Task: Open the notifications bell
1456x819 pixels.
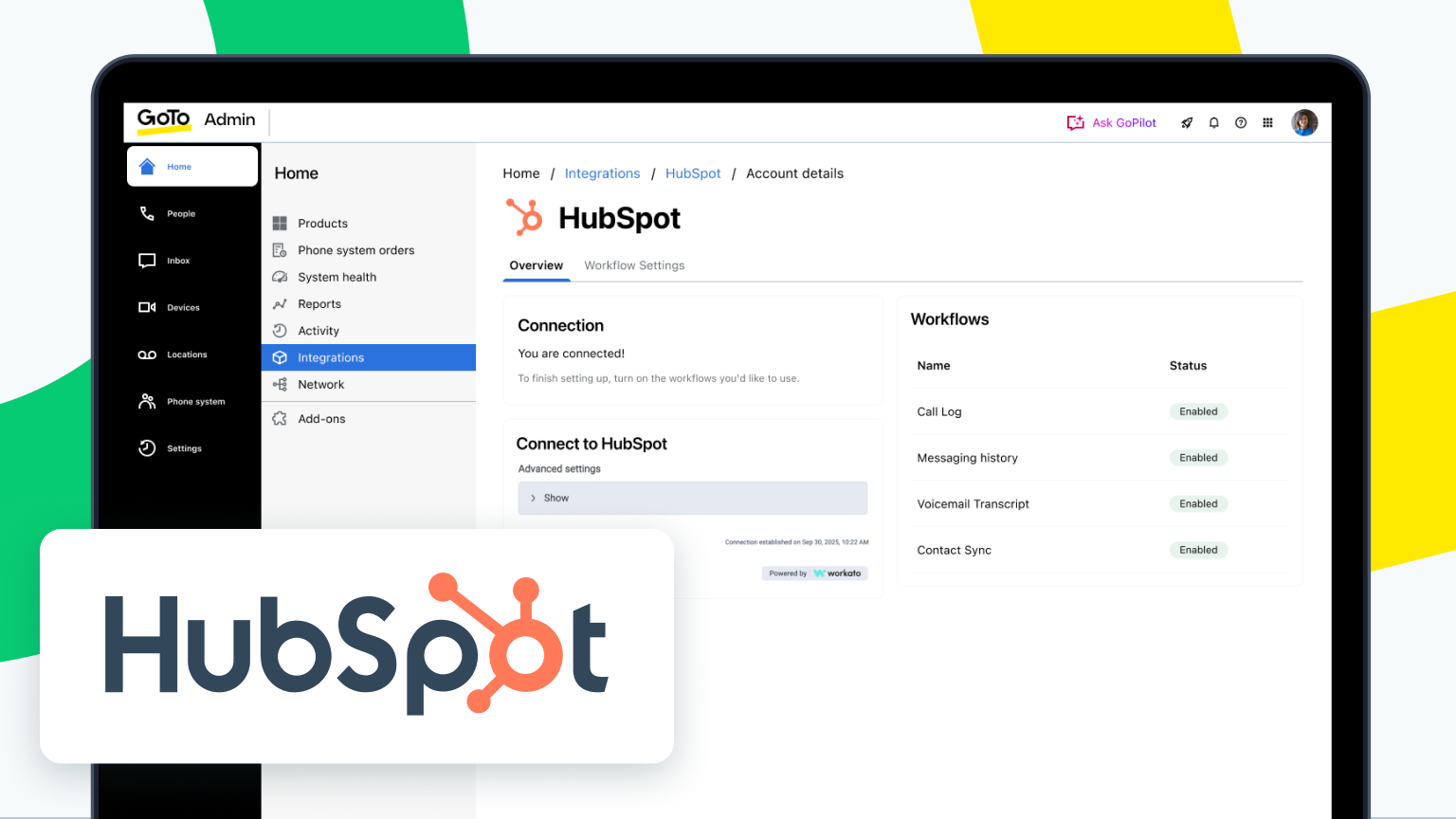Action: click(x=1213, y=122)
